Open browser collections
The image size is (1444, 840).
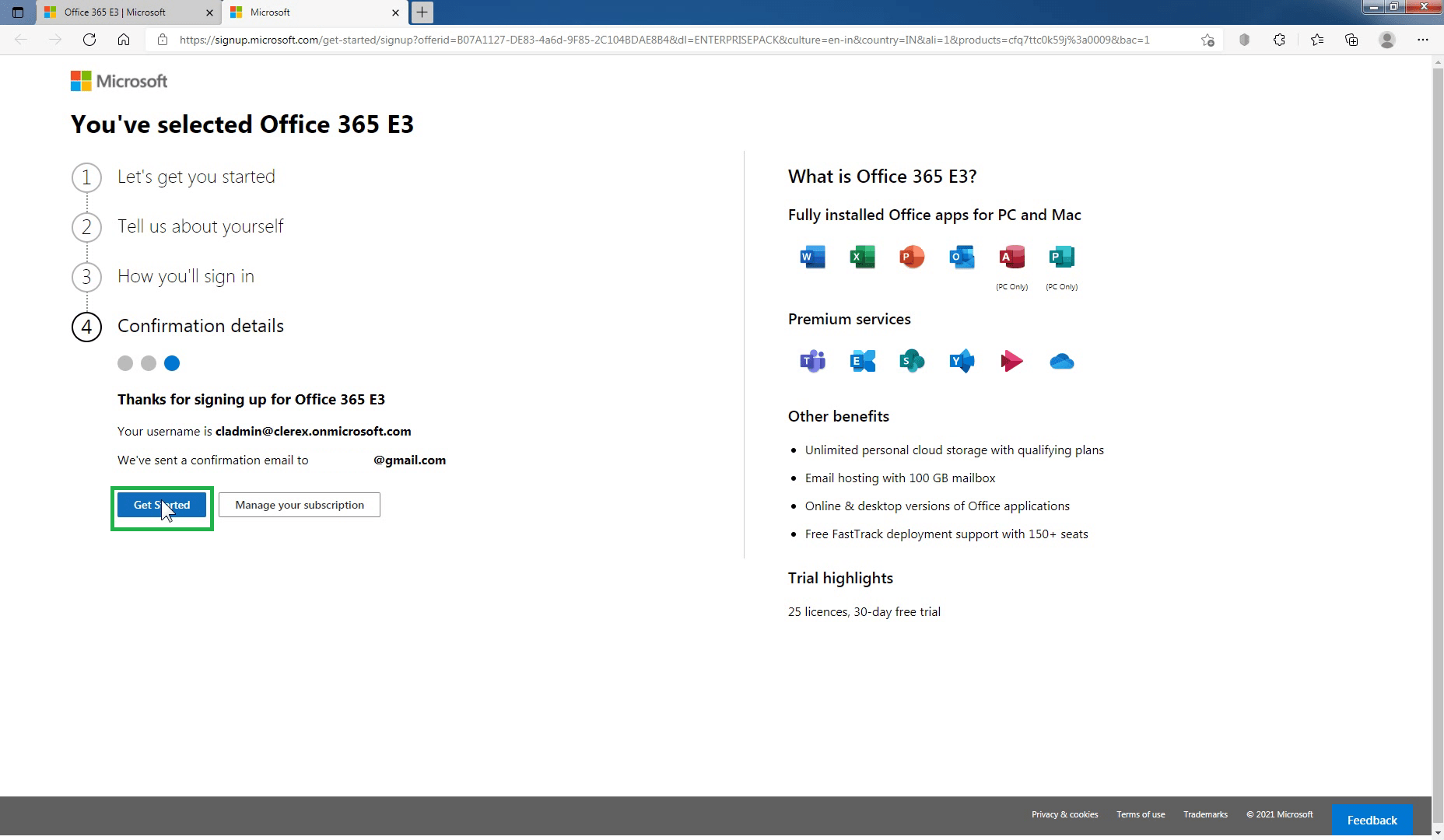(1351, 40)
